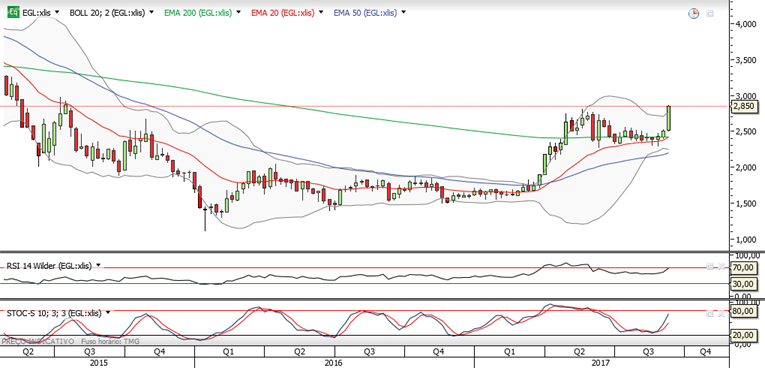Click the maximize panel icon on main chart
The height and width of the screenshot is (368, 765).
click(x=710, y=14)
